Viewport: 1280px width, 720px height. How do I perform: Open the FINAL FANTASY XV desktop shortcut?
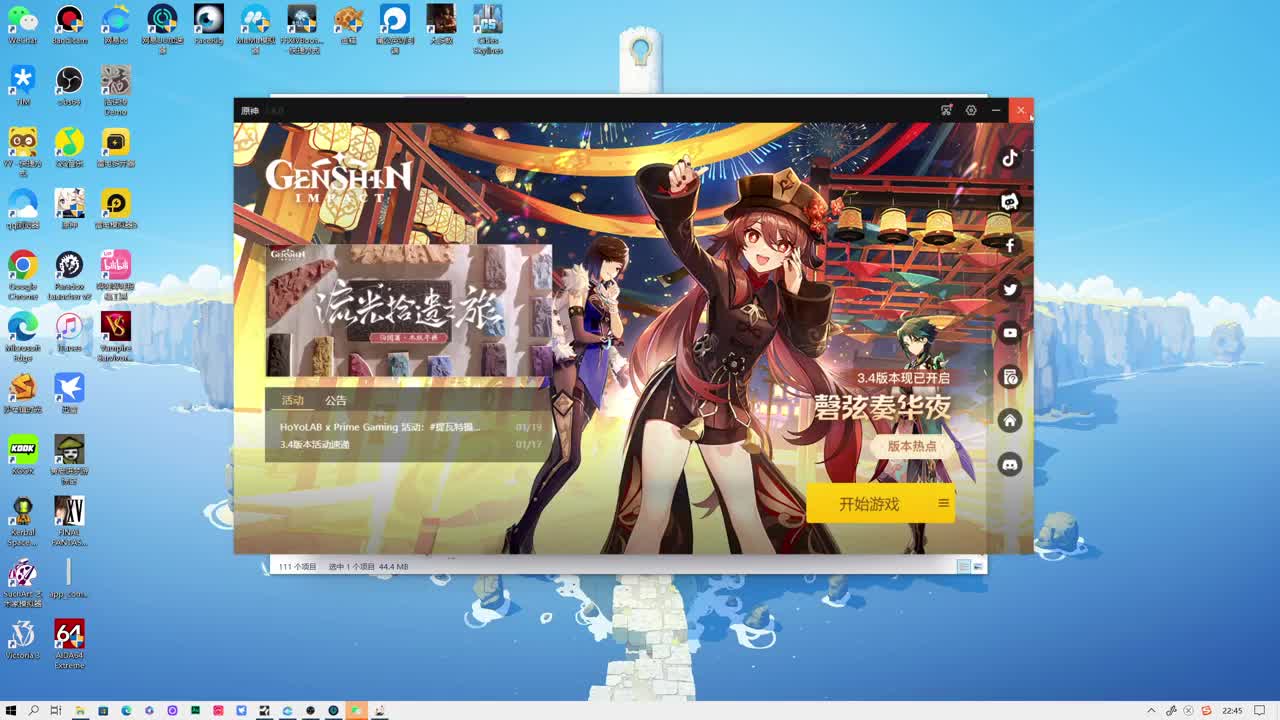[69, 520]
